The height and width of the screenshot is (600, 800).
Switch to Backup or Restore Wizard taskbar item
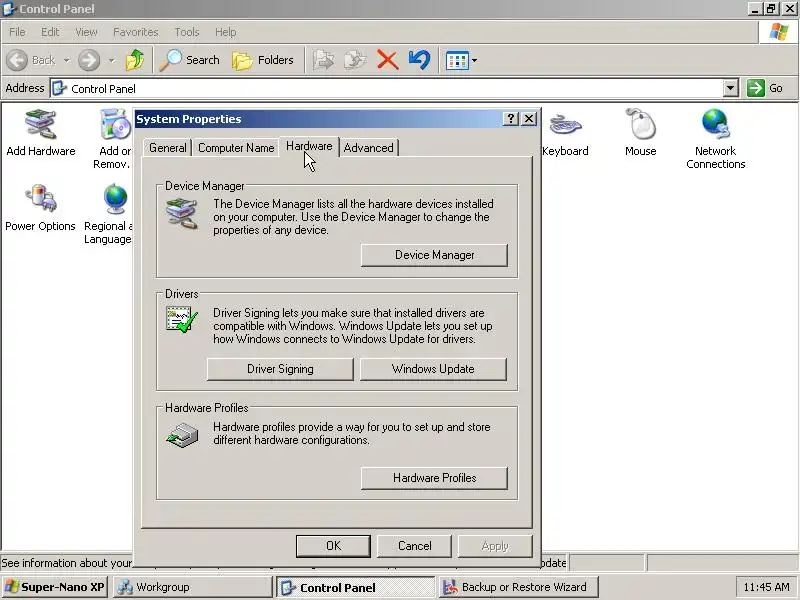pos(518,587)
